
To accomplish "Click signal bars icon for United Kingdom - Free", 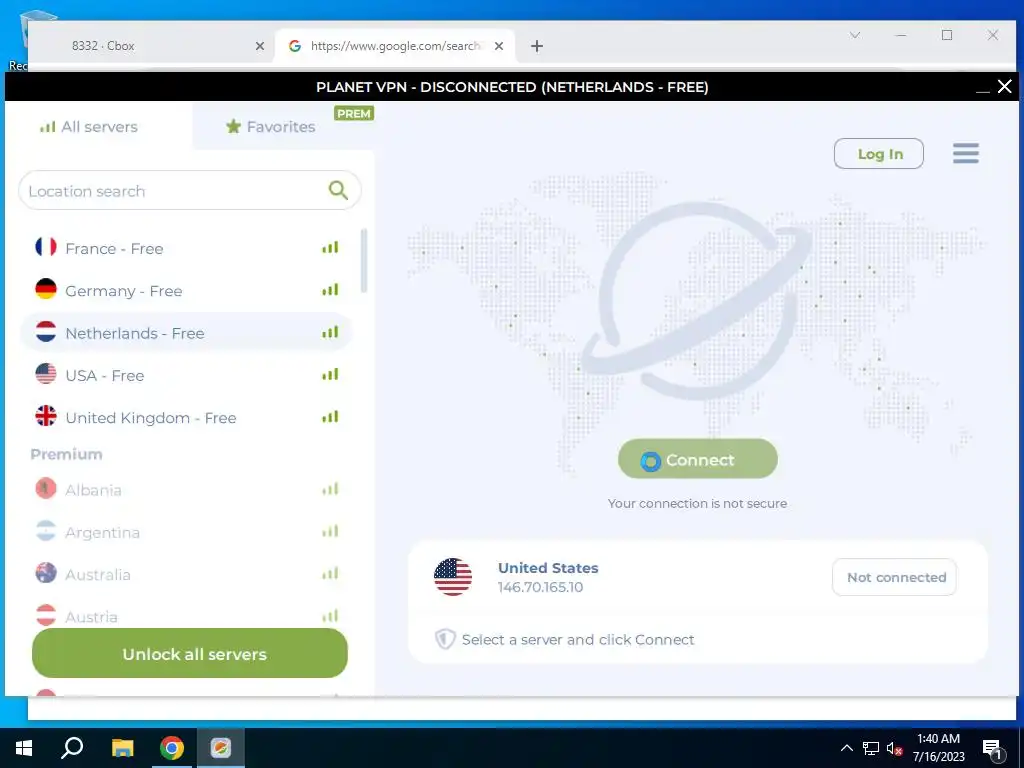I will [330, 417].
